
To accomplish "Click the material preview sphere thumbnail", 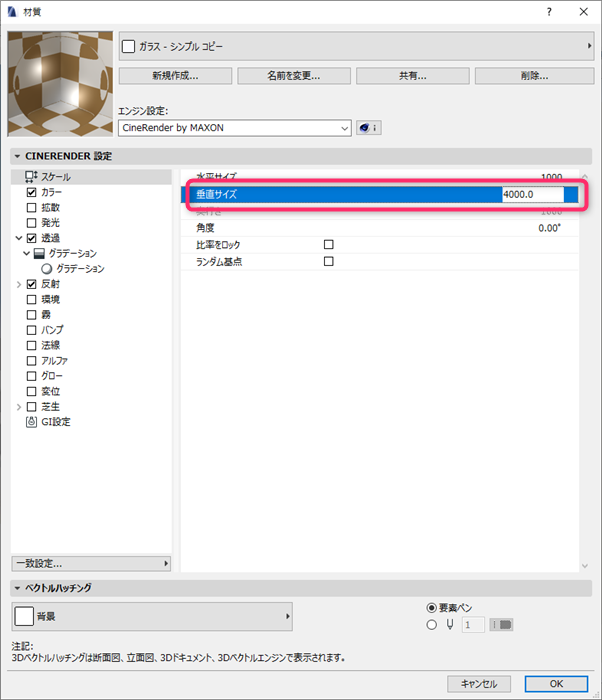I will coord(60,84).
